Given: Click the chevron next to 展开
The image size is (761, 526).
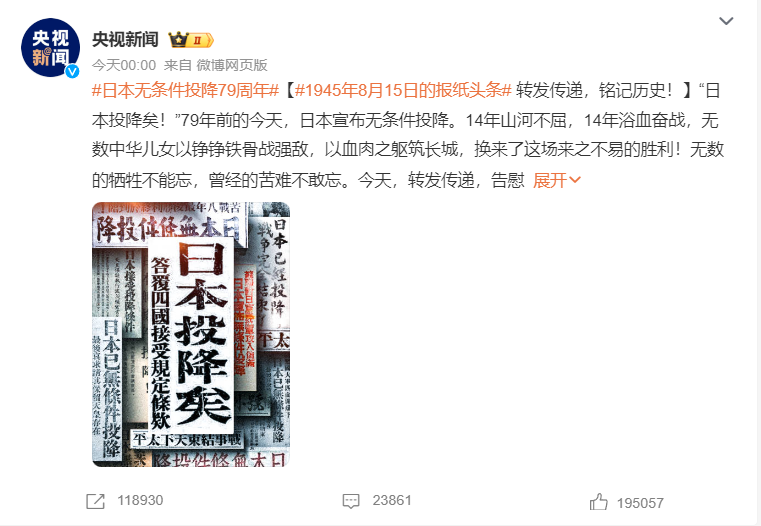Looking at the screenshot, I should click(x=575, y=181).
